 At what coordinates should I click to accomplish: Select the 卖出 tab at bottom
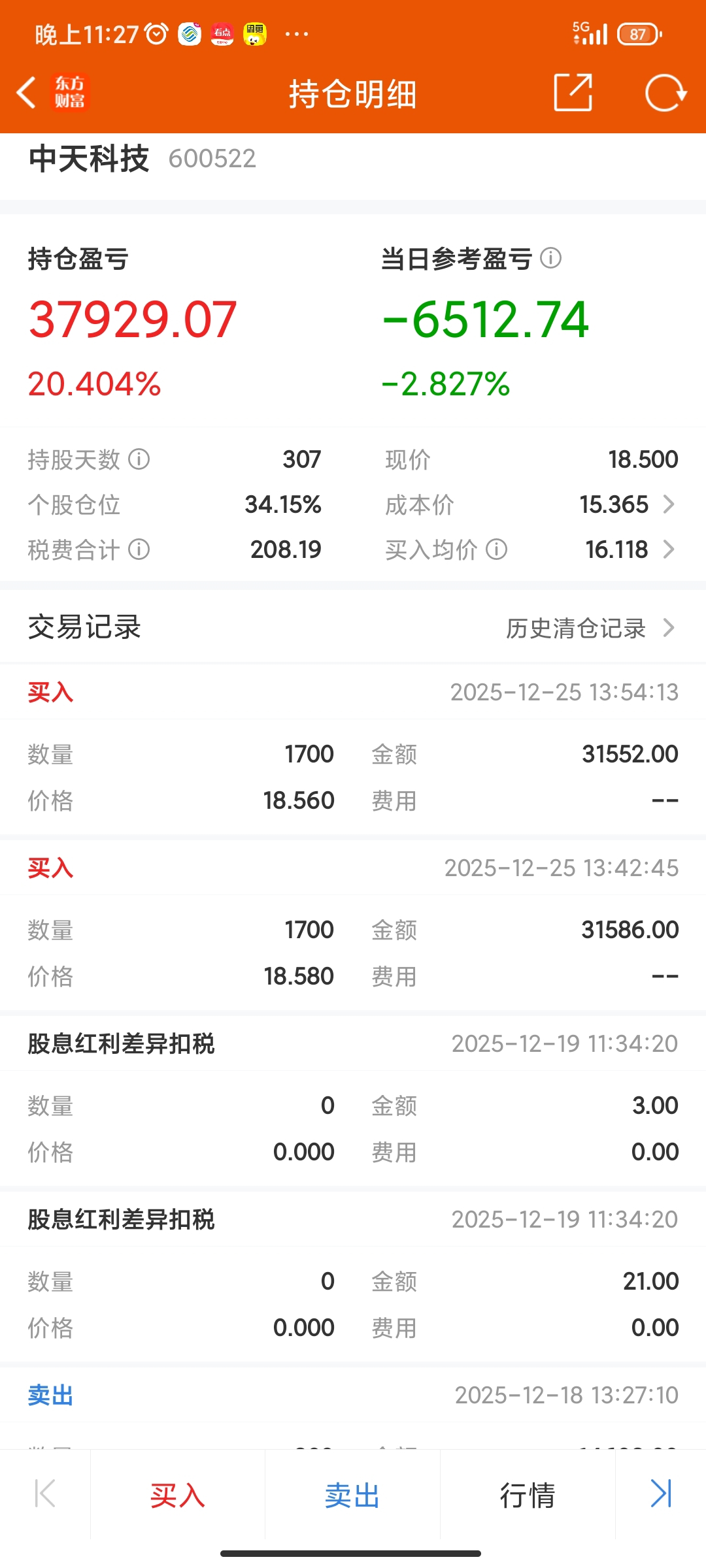click(352, 1495)
